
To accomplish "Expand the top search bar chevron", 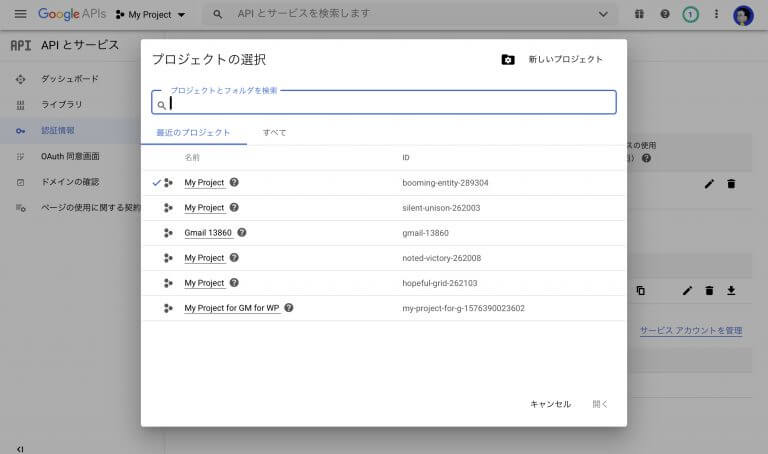I will (603, 14).
